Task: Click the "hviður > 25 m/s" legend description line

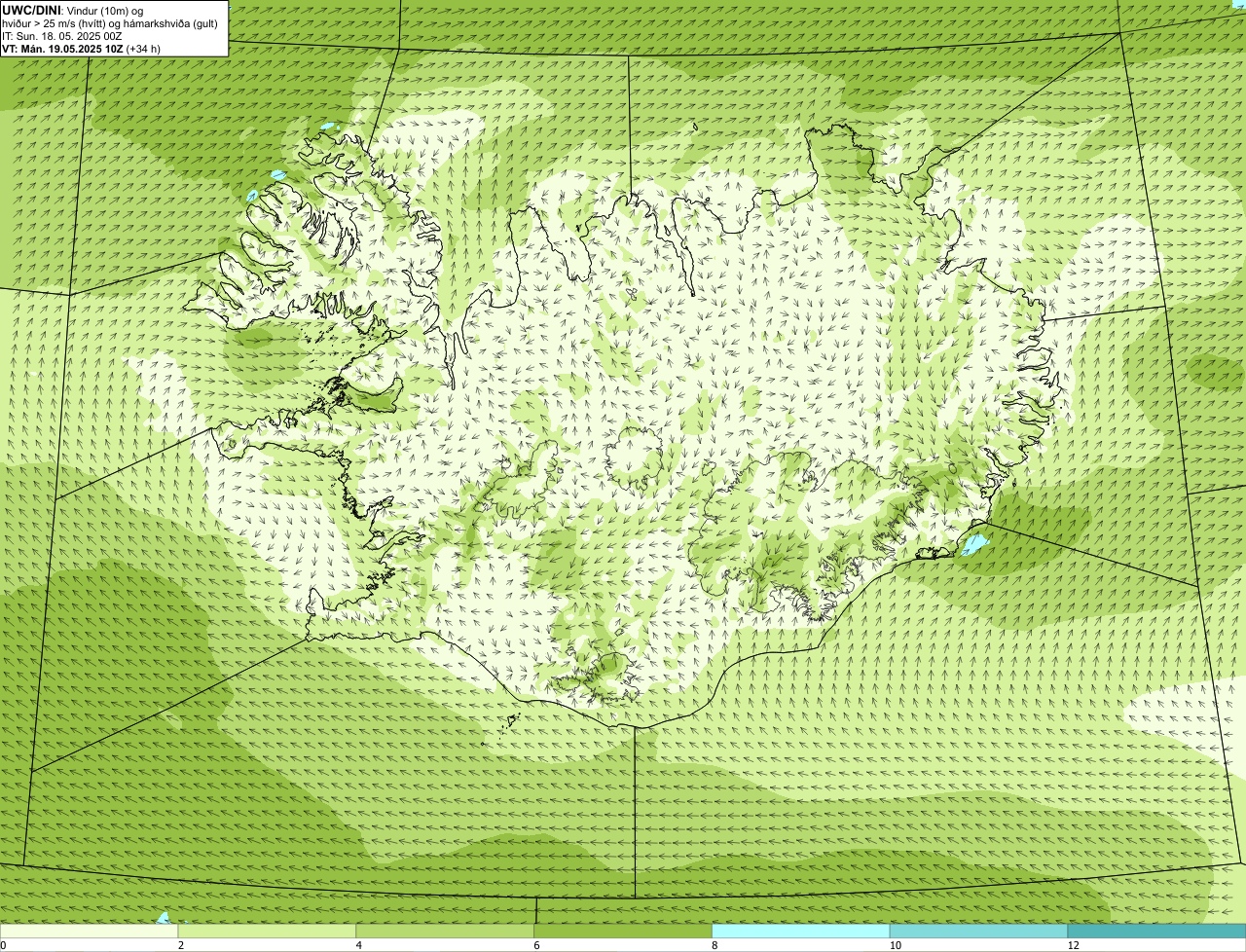Action: (110, 23)
